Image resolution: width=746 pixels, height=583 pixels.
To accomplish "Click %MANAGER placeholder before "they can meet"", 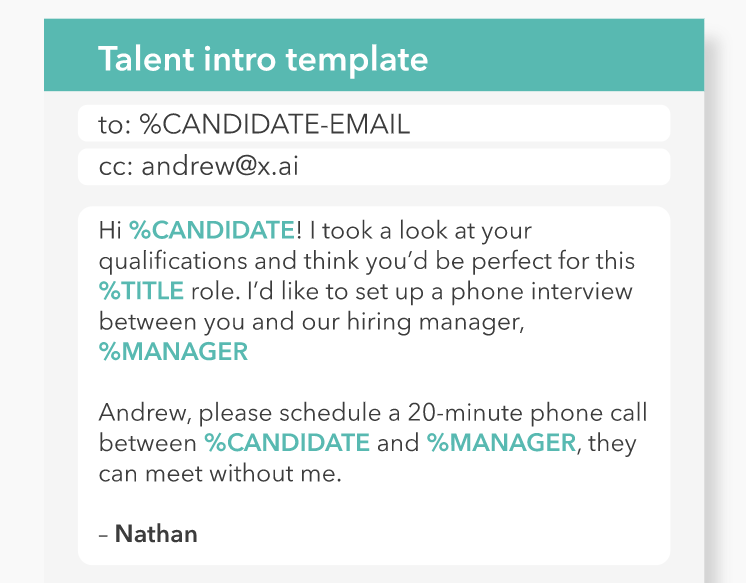I will coord(501,443).
